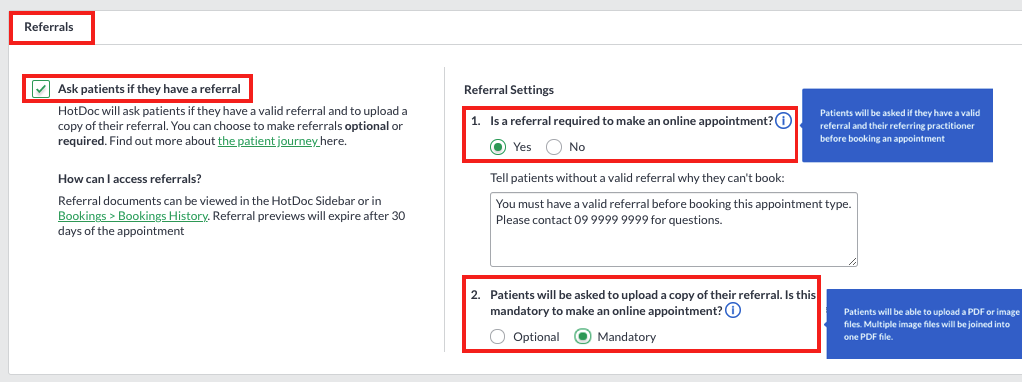Click 'Referral Settings' heading text
Screen dimensions: 1022x382
tap(509, 89)
